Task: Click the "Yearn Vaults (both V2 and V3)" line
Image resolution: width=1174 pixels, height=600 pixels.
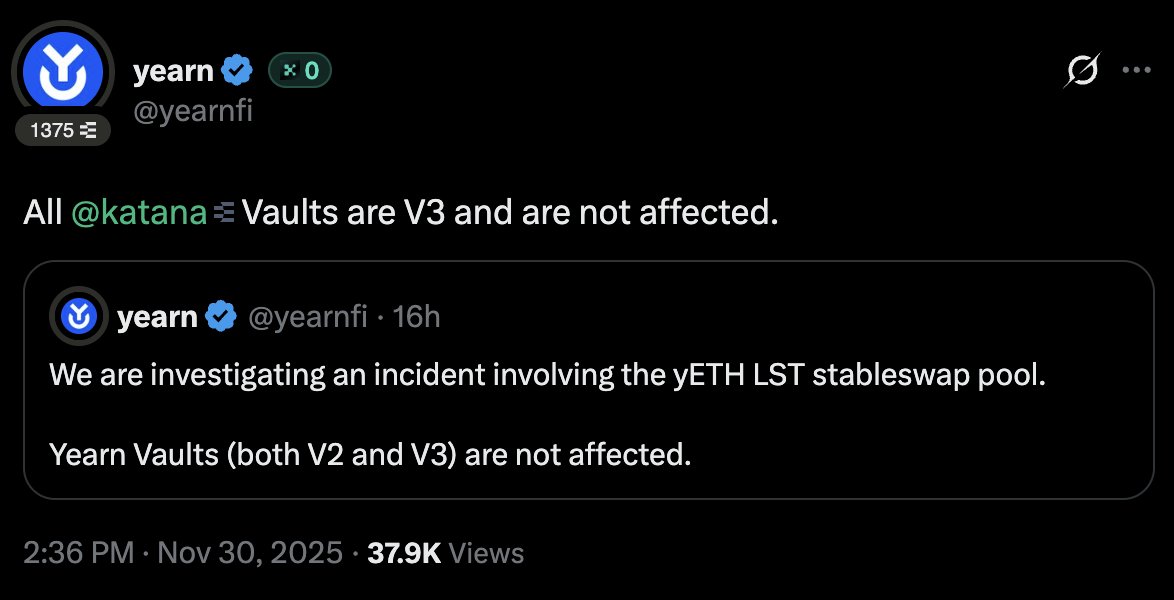Action: (x=370, y=455)
